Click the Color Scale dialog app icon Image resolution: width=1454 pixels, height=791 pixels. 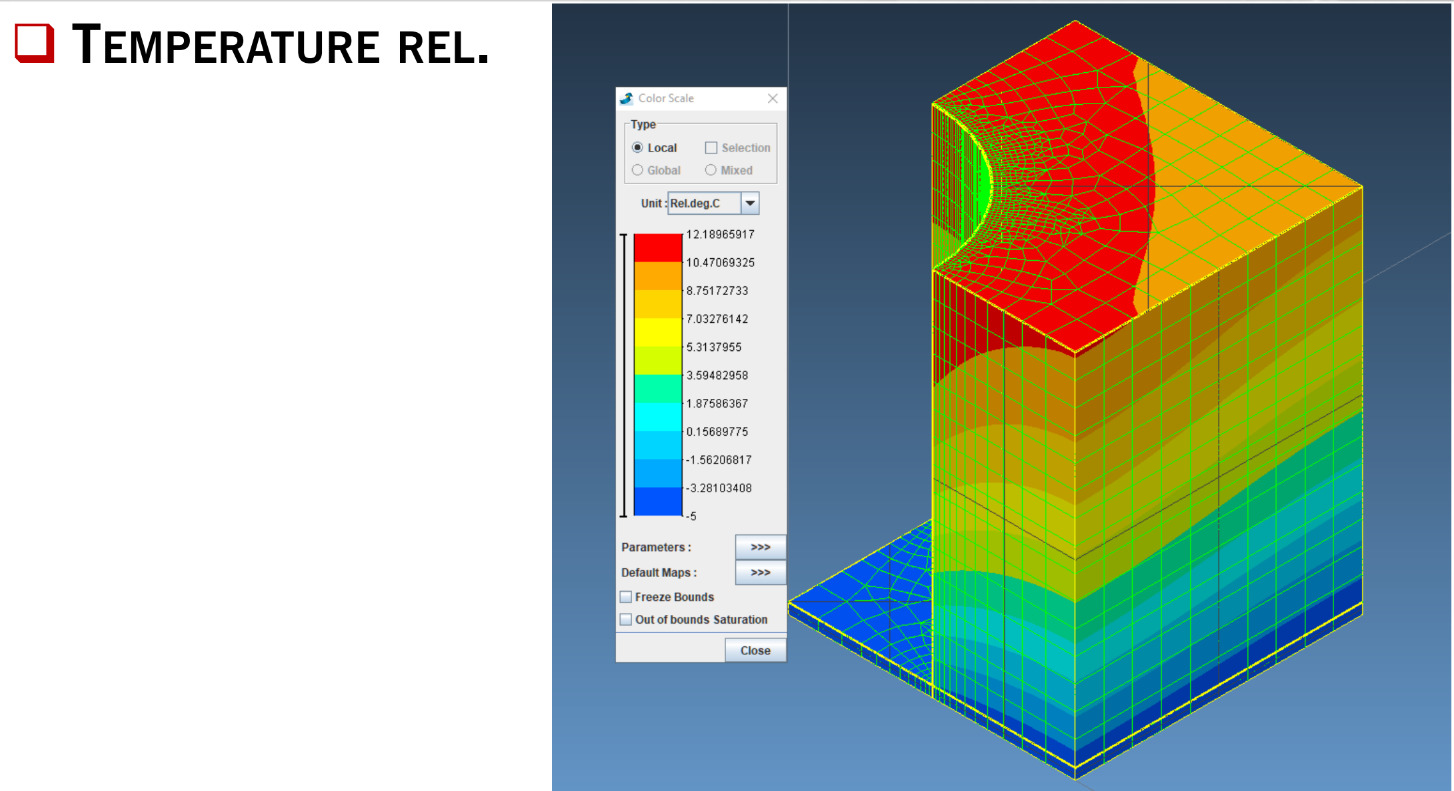(x=627, y=98)
